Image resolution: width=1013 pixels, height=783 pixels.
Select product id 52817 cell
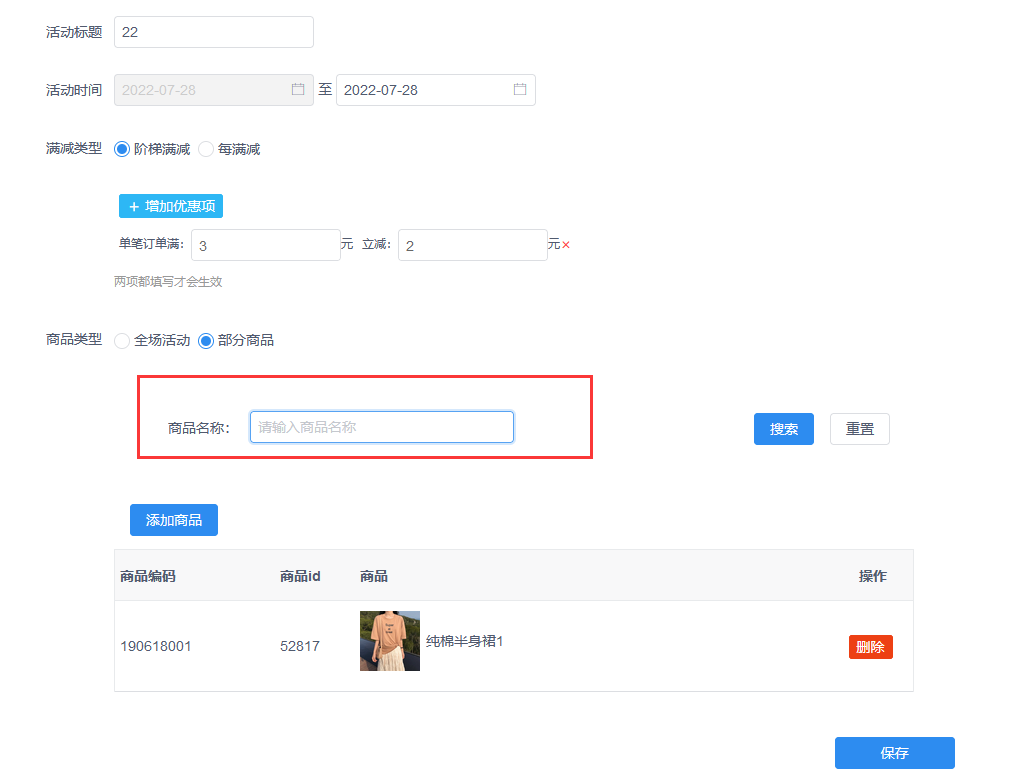pos(300,646)
